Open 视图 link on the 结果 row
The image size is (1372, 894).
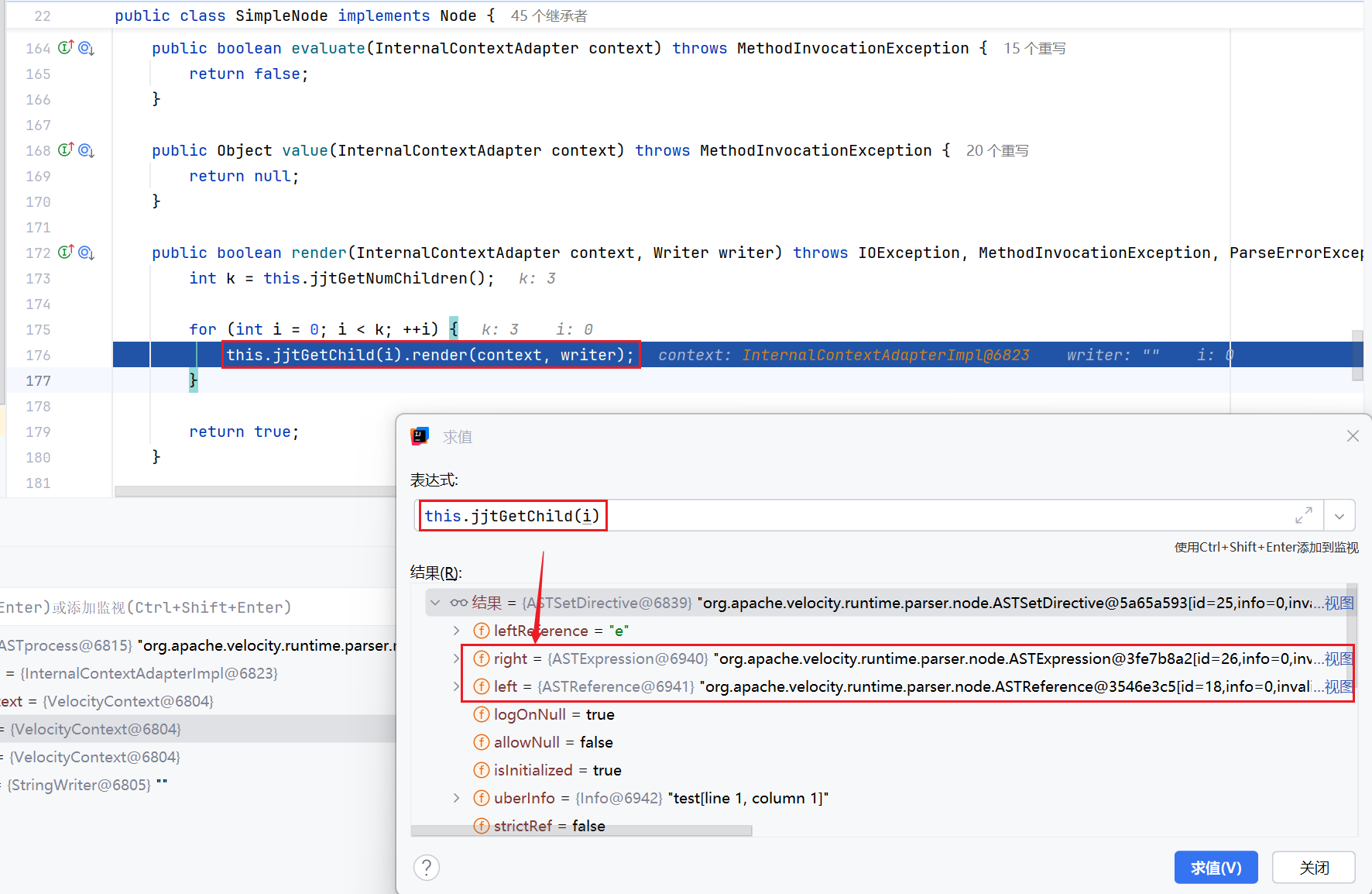point(1339,603)
